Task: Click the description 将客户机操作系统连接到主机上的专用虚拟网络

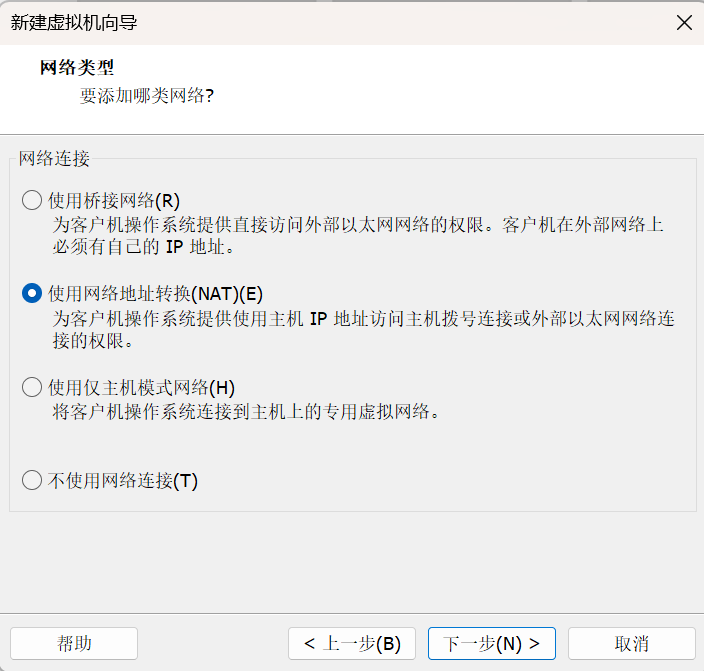Action: 246,411
